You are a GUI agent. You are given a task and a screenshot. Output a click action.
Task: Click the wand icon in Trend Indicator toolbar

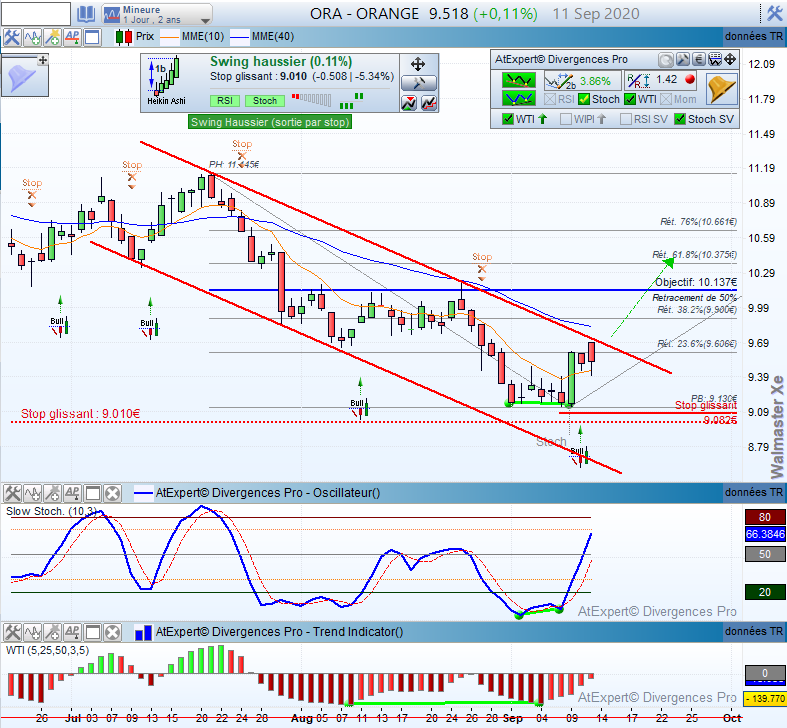(x=52, y=633)
